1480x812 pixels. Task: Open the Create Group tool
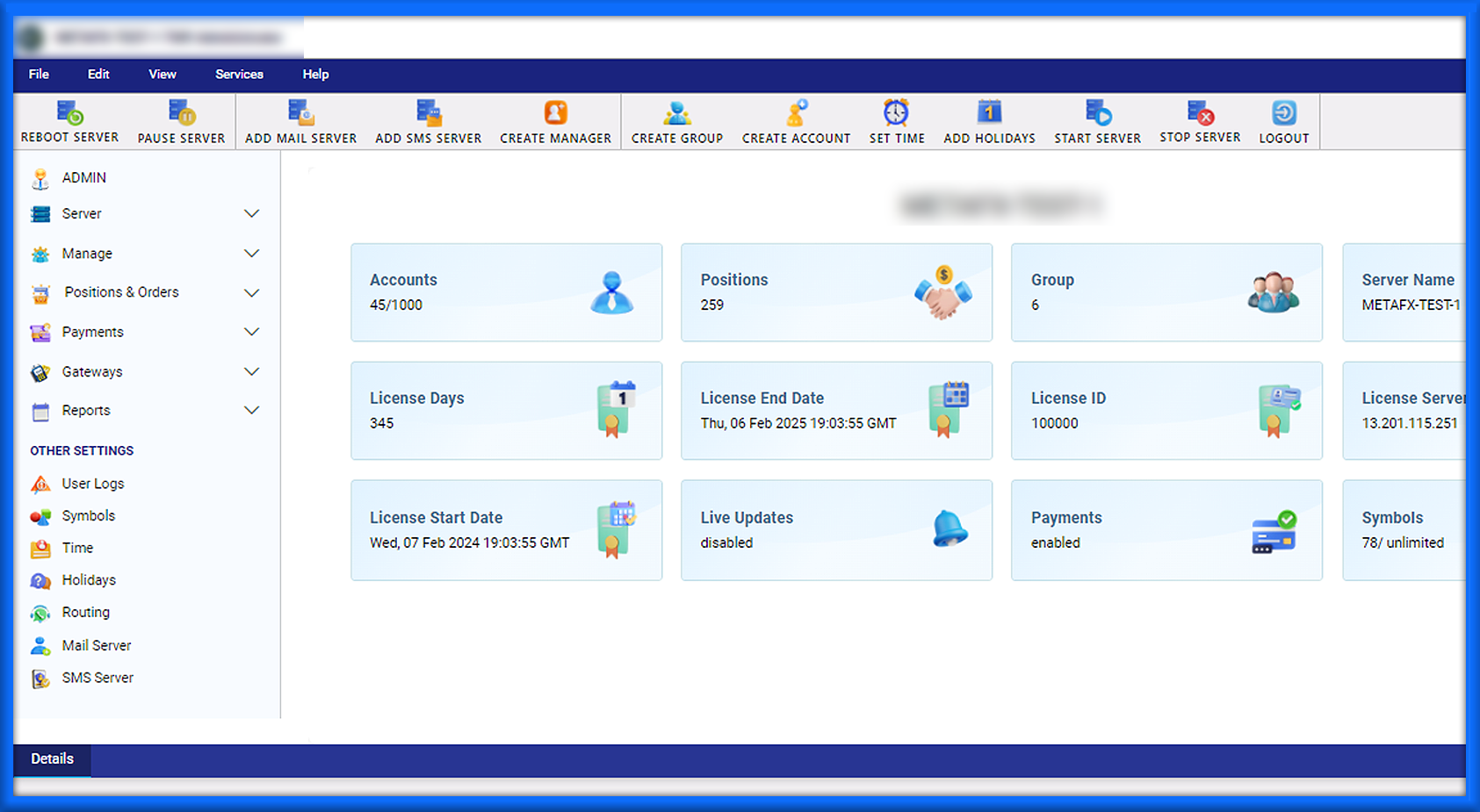click(x=676, y=113)
